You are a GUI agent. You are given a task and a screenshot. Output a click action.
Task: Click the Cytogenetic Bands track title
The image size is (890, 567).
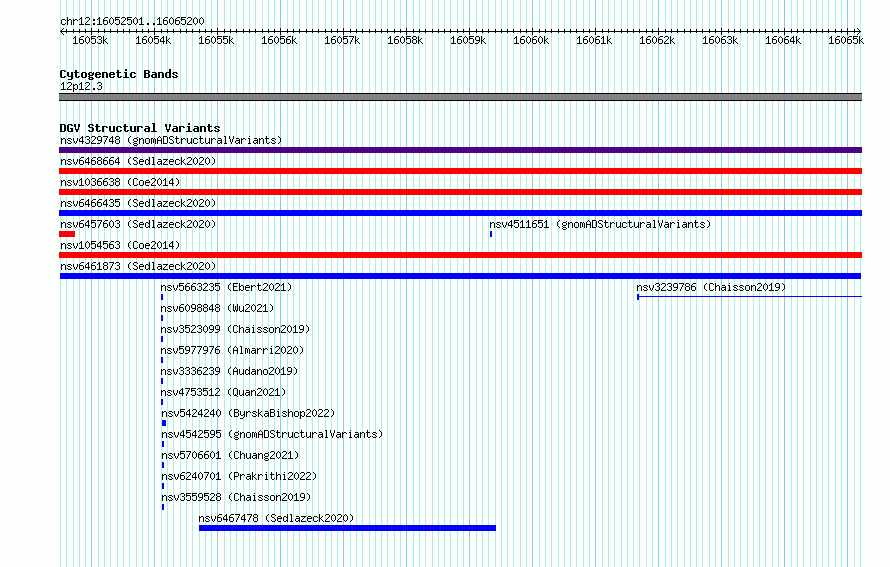tap(119, 74)
